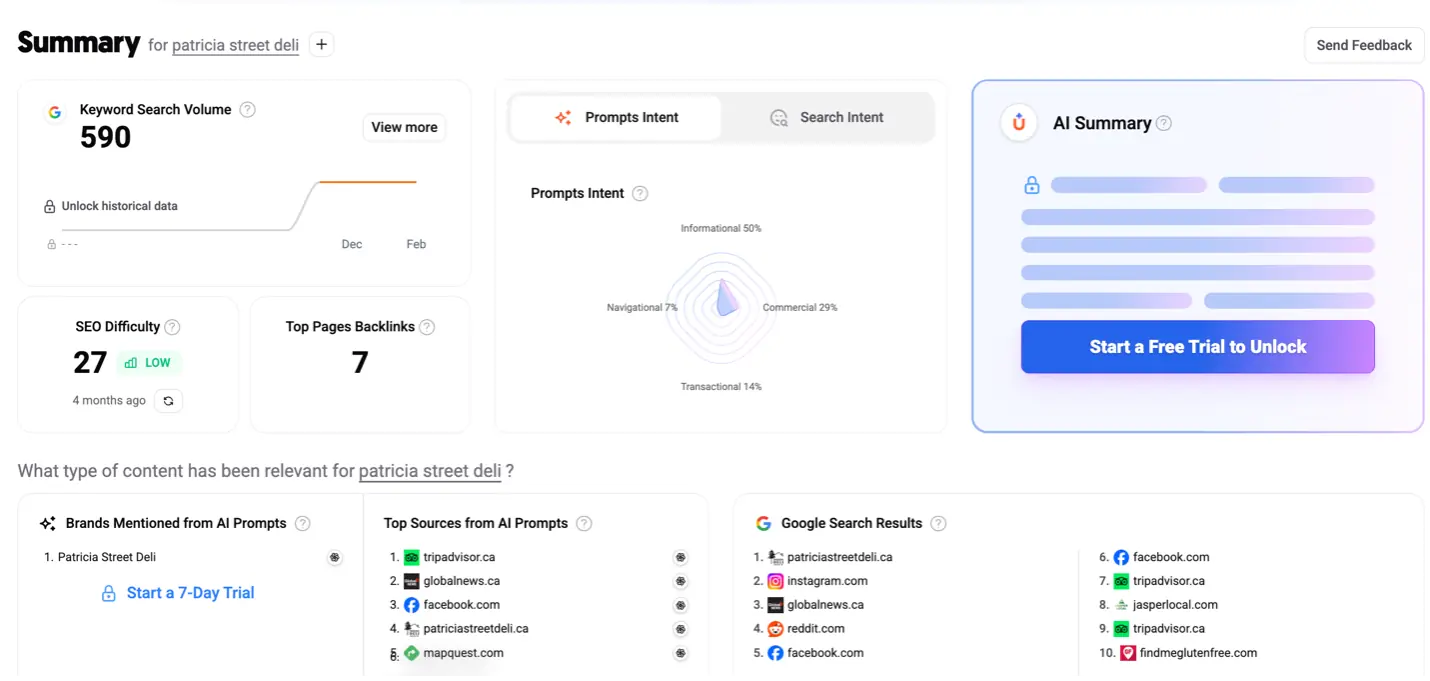This screenshot has width=1430, height=681.
Task: Click ChatGPT icon on tripadvisor.ca source row
Action: pyautogui.click(x=681, y=557)
